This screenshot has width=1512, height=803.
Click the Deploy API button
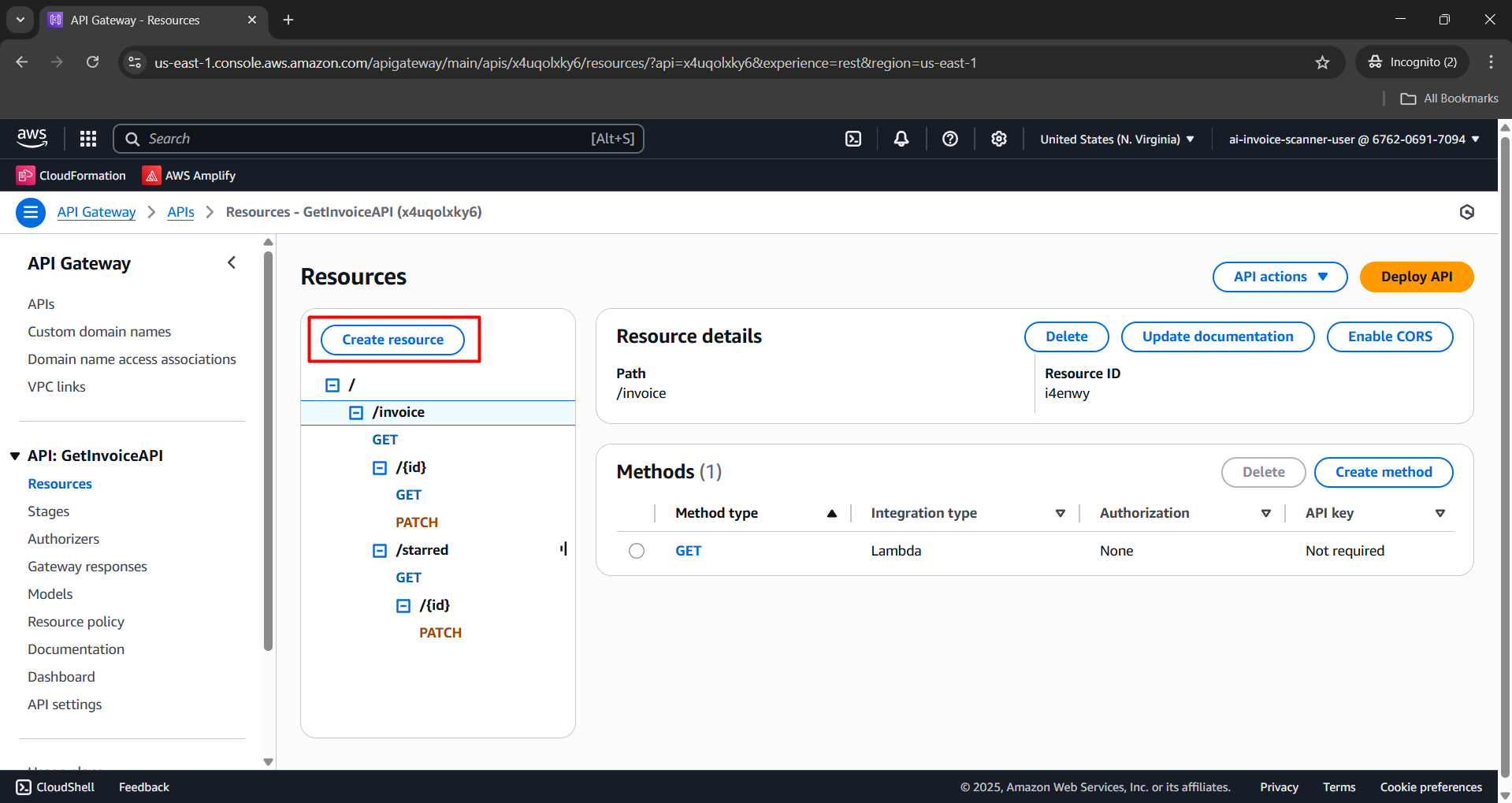coord(1416,277)
